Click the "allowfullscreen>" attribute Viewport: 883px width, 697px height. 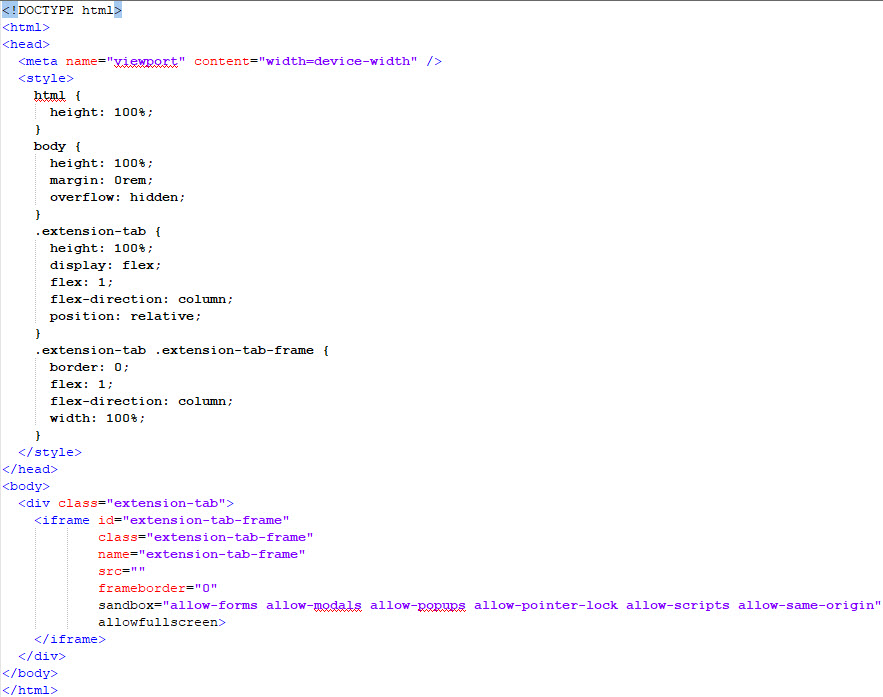coord(162,622)
